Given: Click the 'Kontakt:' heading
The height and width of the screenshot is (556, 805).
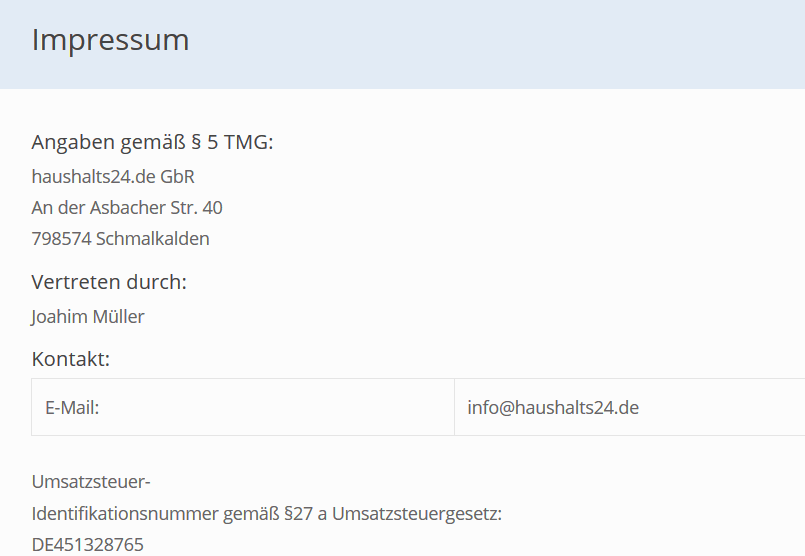Looking at the screenshot, I should 71,359.
